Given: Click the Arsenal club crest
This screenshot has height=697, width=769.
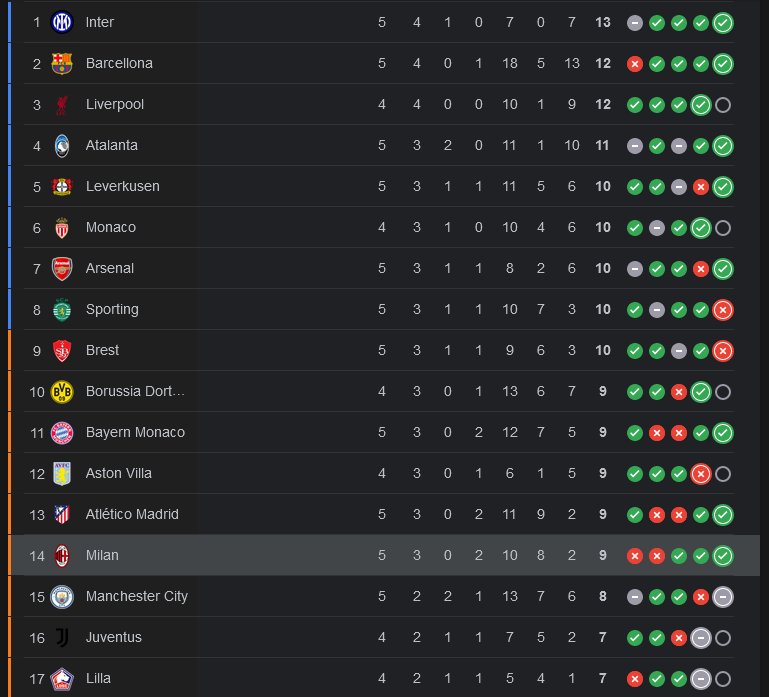Looking at the screenshot, I should 62,268.
